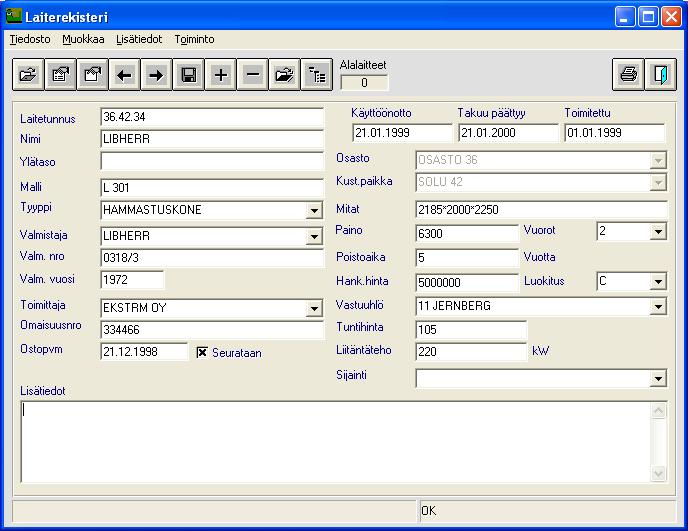Go to next record with right arrow
Image resolution: width=688 pixels, height=531 pixels.
click(x=156, y=75)
